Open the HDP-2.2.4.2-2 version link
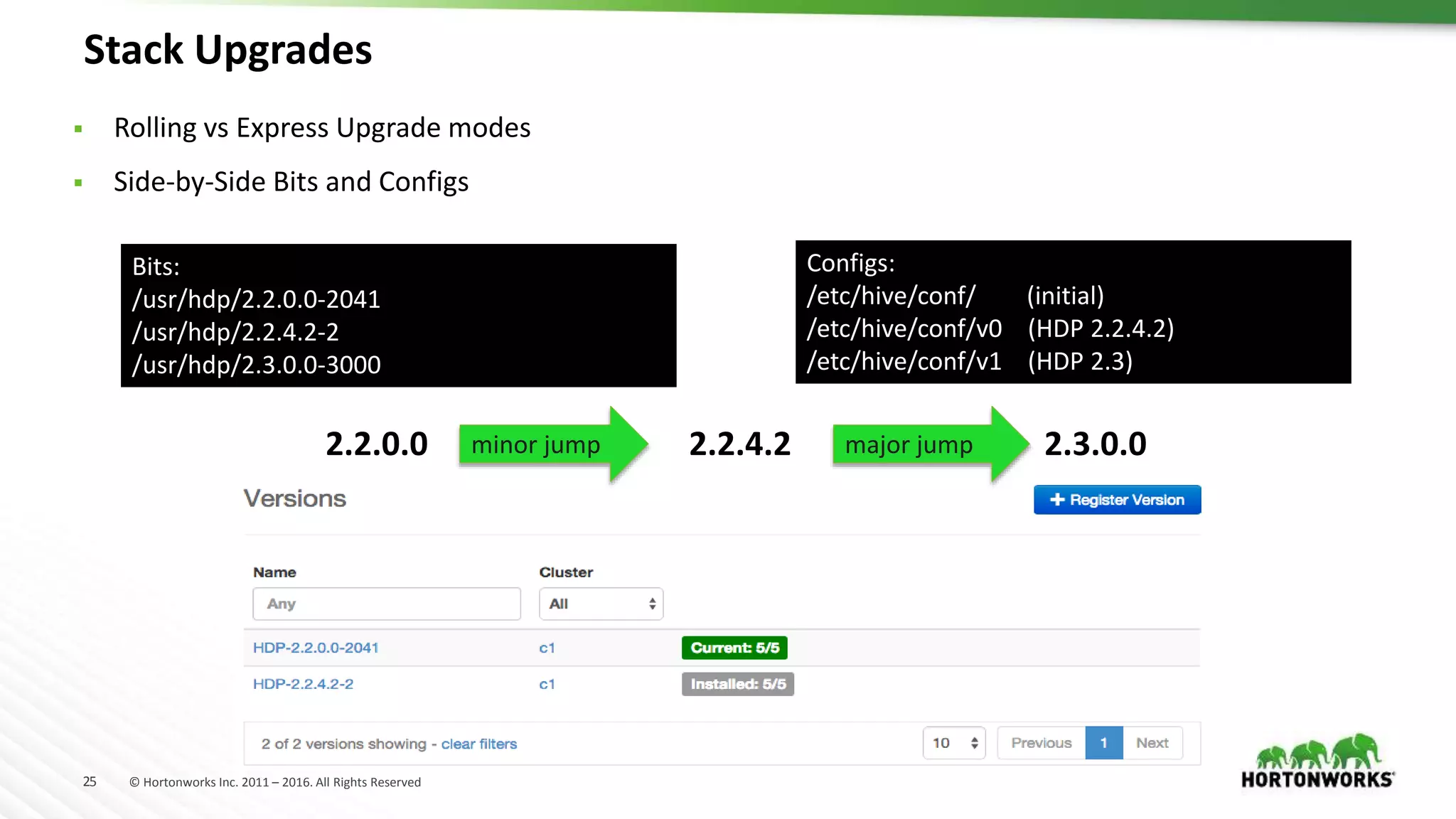1456x819 pixels. pos(303,684)
